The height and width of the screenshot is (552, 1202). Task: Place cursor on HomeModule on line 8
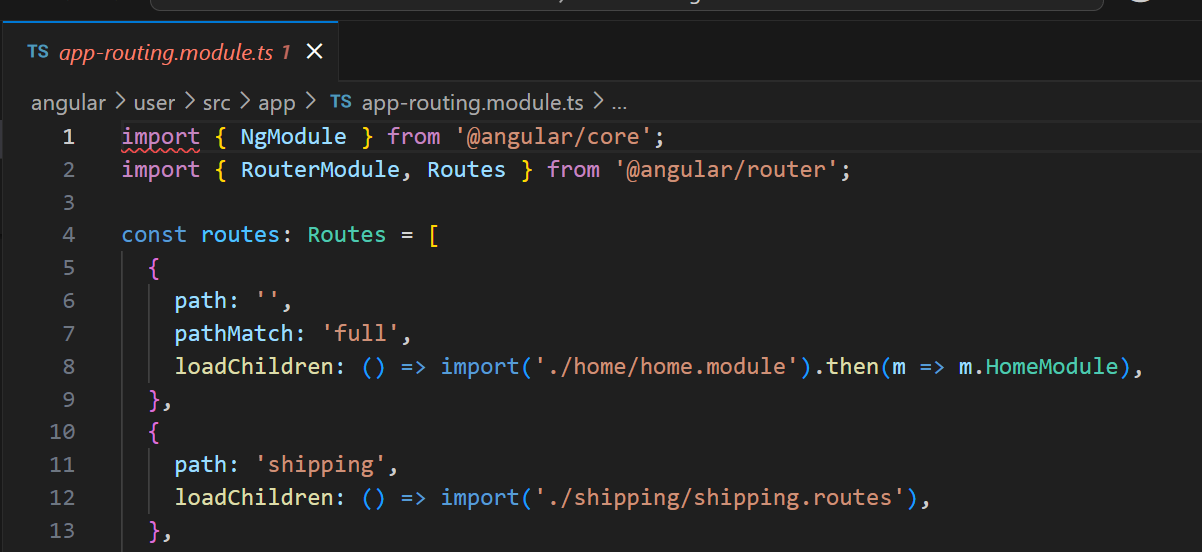(x=1051, y=367)
